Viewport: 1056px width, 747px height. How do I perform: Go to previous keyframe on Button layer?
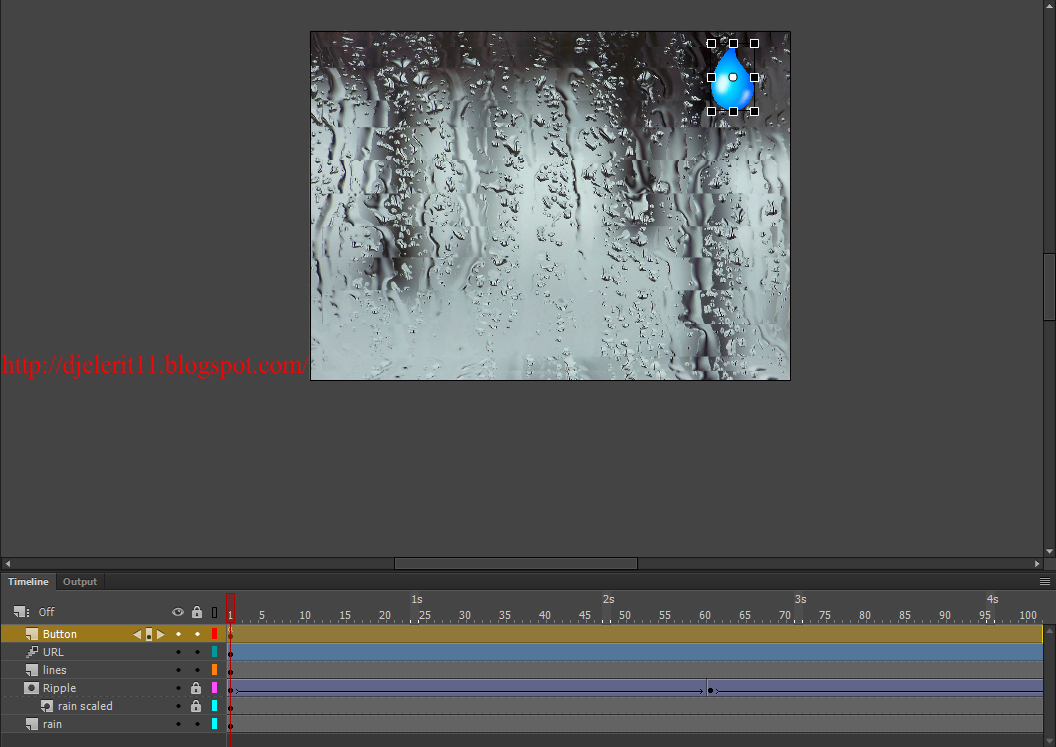click(x=137, y=634)
